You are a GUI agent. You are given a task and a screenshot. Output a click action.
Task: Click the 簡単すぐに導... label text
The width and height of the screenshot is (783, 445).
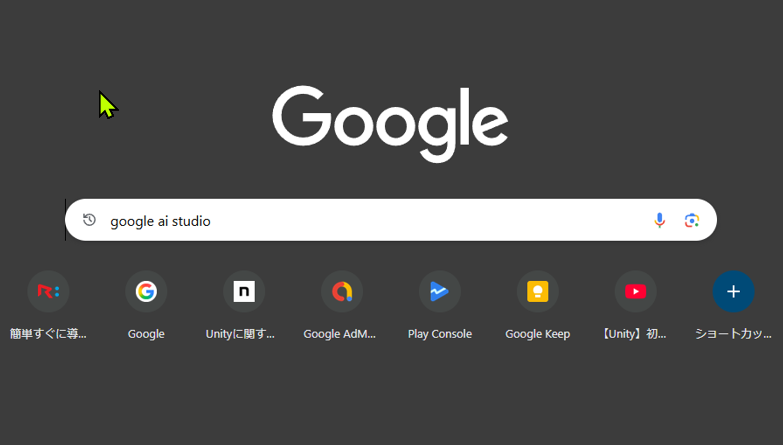click(48, 334)
